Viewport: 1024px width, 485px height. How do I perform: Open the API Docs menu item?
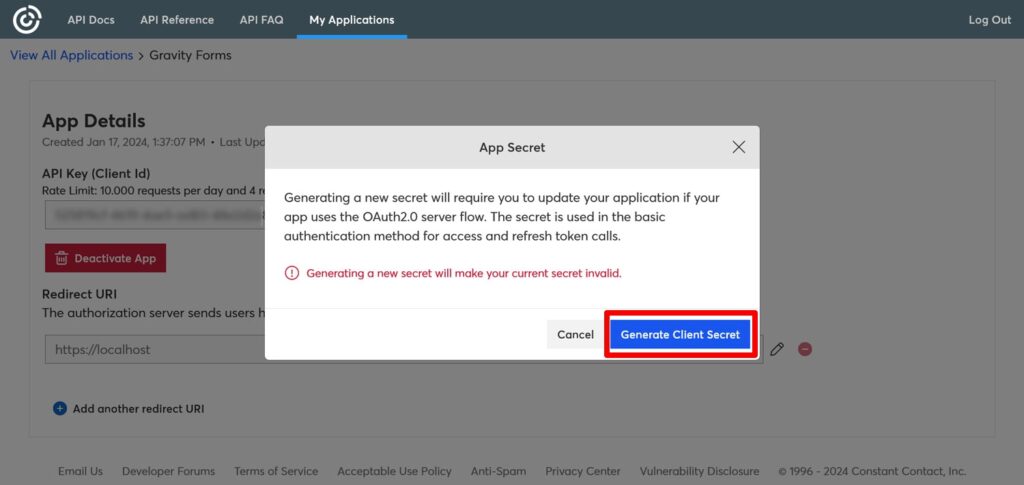(x=91, y=20)
